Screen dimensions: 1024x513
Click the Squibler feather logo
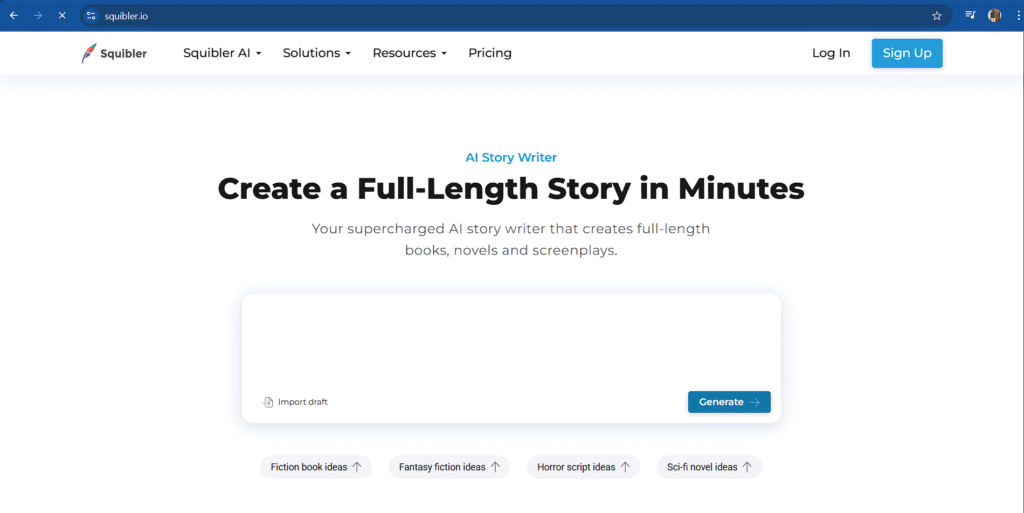point(89,53)
